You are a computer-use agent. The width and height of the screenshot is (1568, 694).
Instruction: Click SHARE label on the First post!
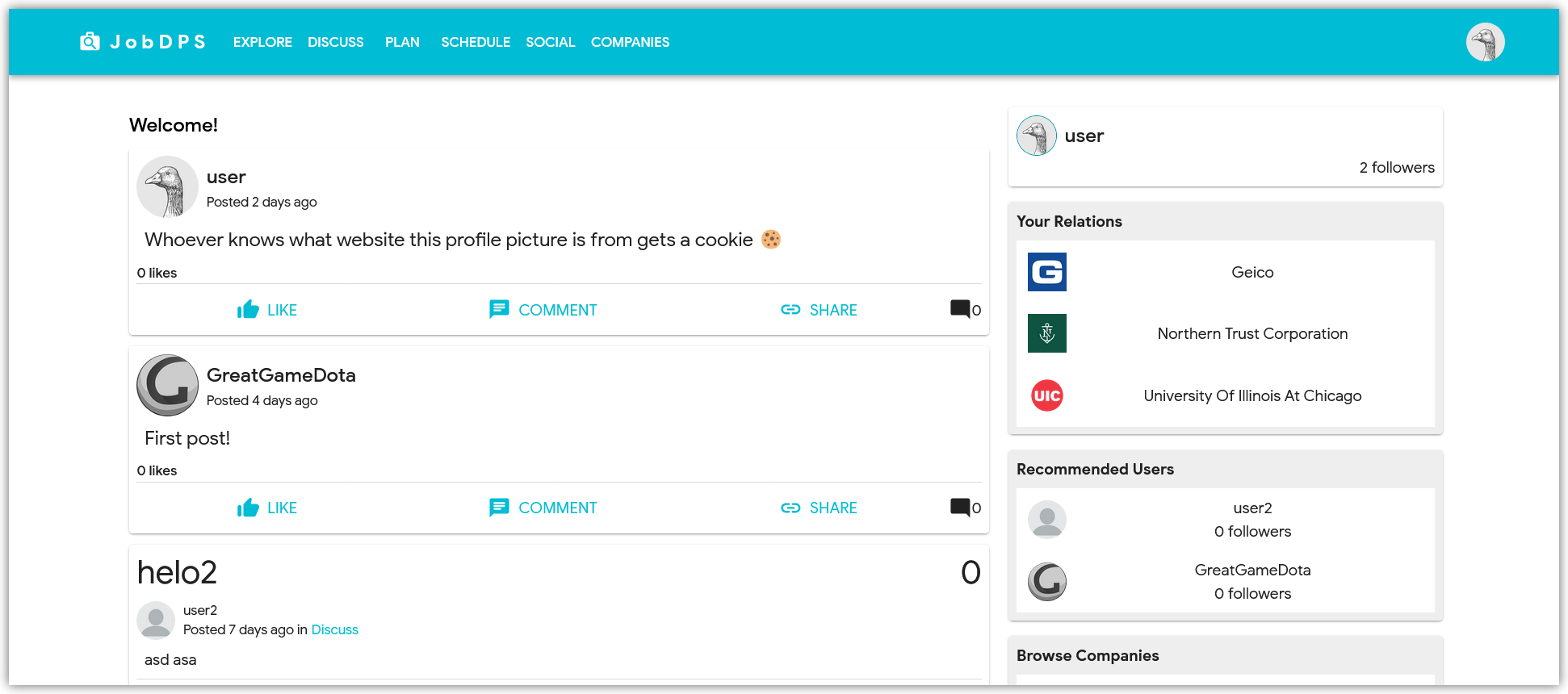833,508
